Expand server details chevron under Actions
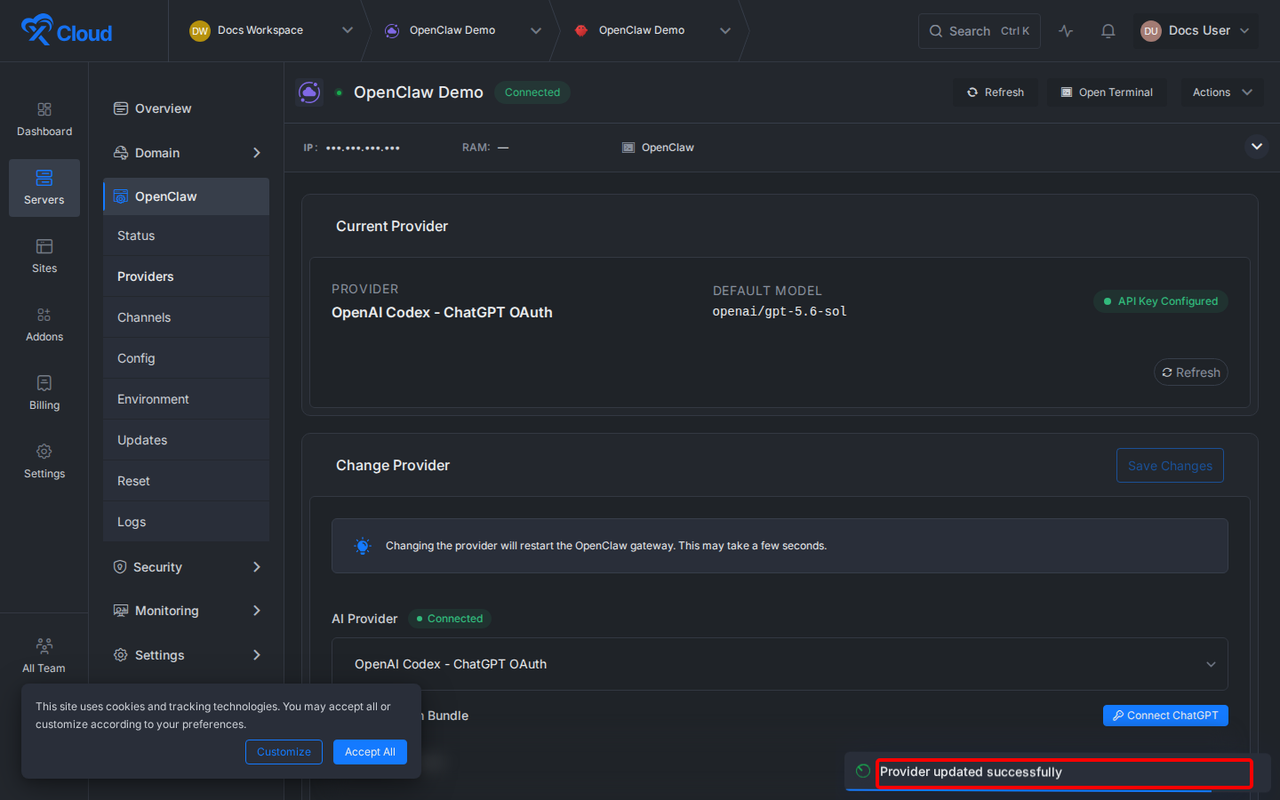 click(1256, 147)
